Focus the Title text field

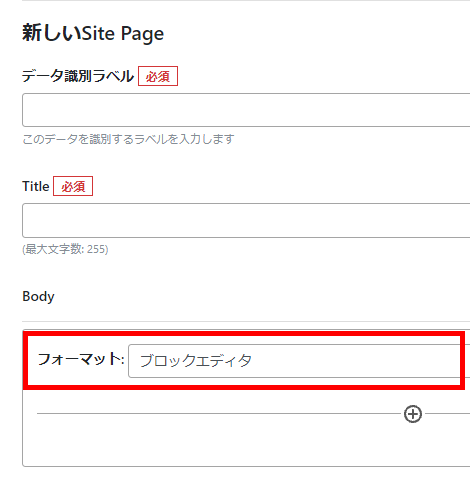click(246, 220)
